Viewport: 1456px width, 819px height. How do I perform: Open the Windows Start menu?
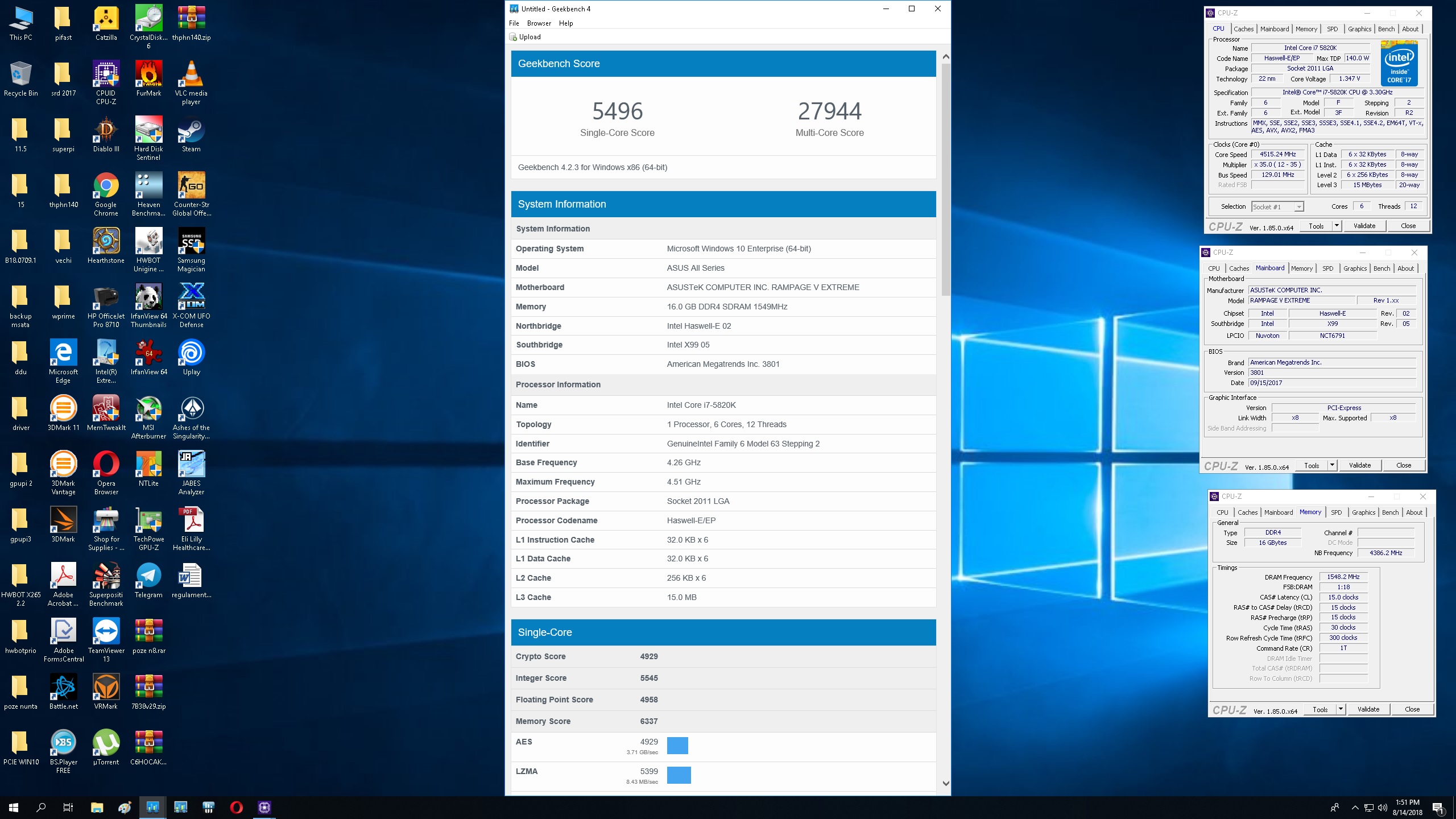pos(14,807)
